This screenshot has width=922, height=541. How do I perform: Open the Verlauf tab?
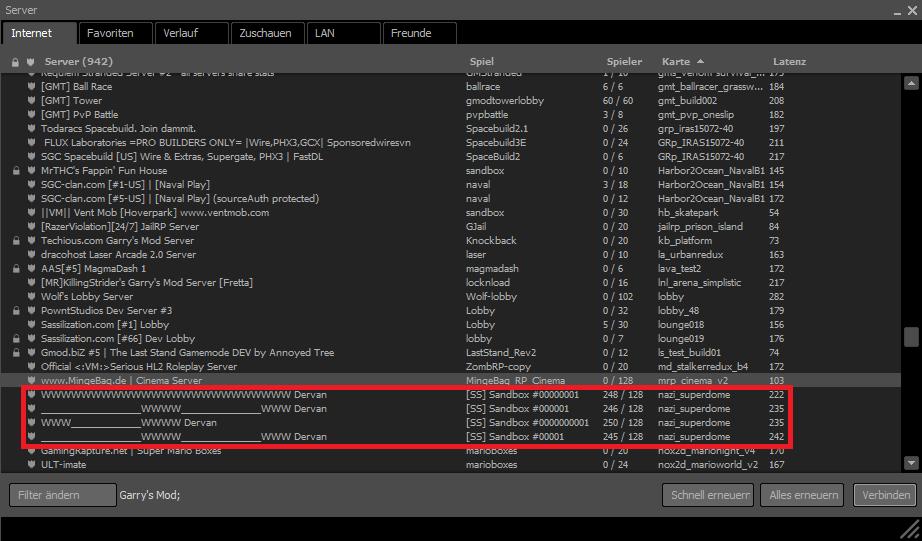pyautogui.click(x=191, y=33)
